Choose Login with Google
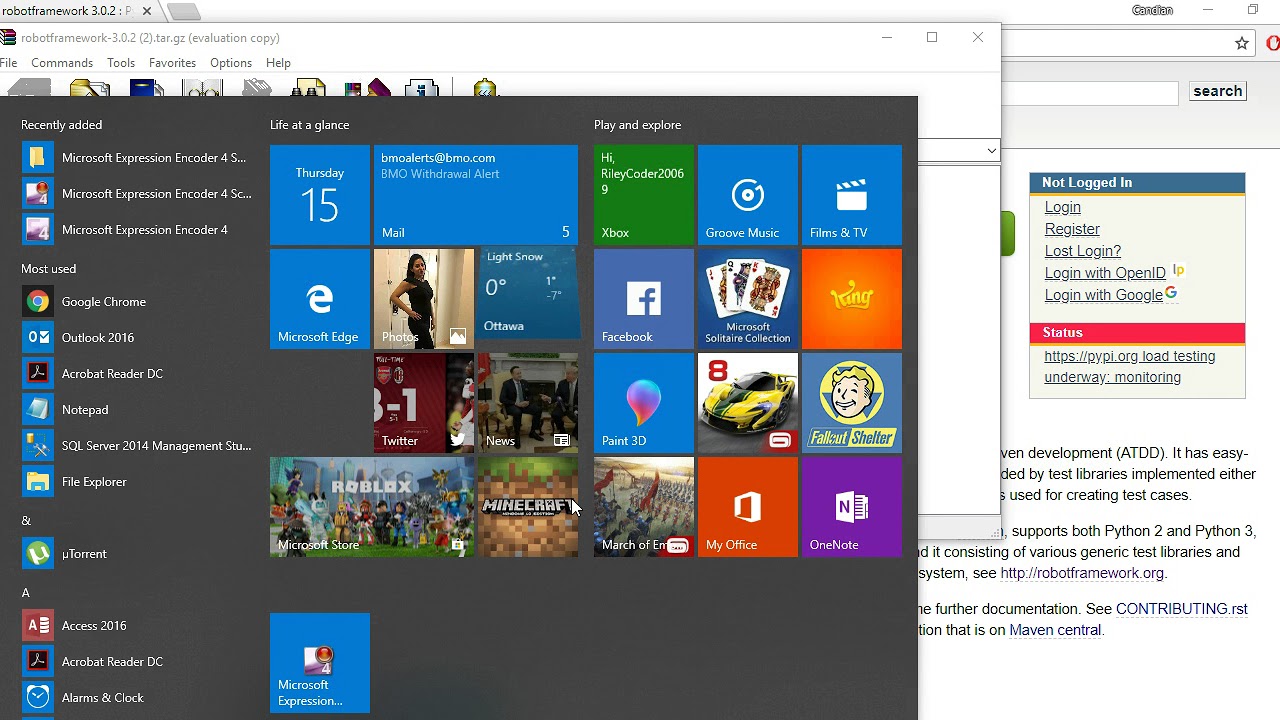The width and height of the screenshot is (1280, 720). (1104, 295)
